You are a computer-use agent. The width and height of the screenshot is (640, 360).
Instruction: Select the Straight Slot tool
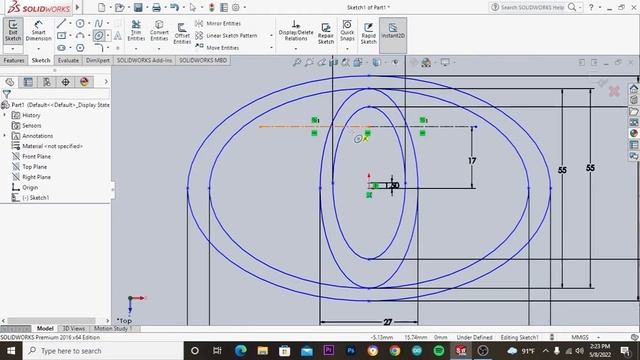click(61, 48)
